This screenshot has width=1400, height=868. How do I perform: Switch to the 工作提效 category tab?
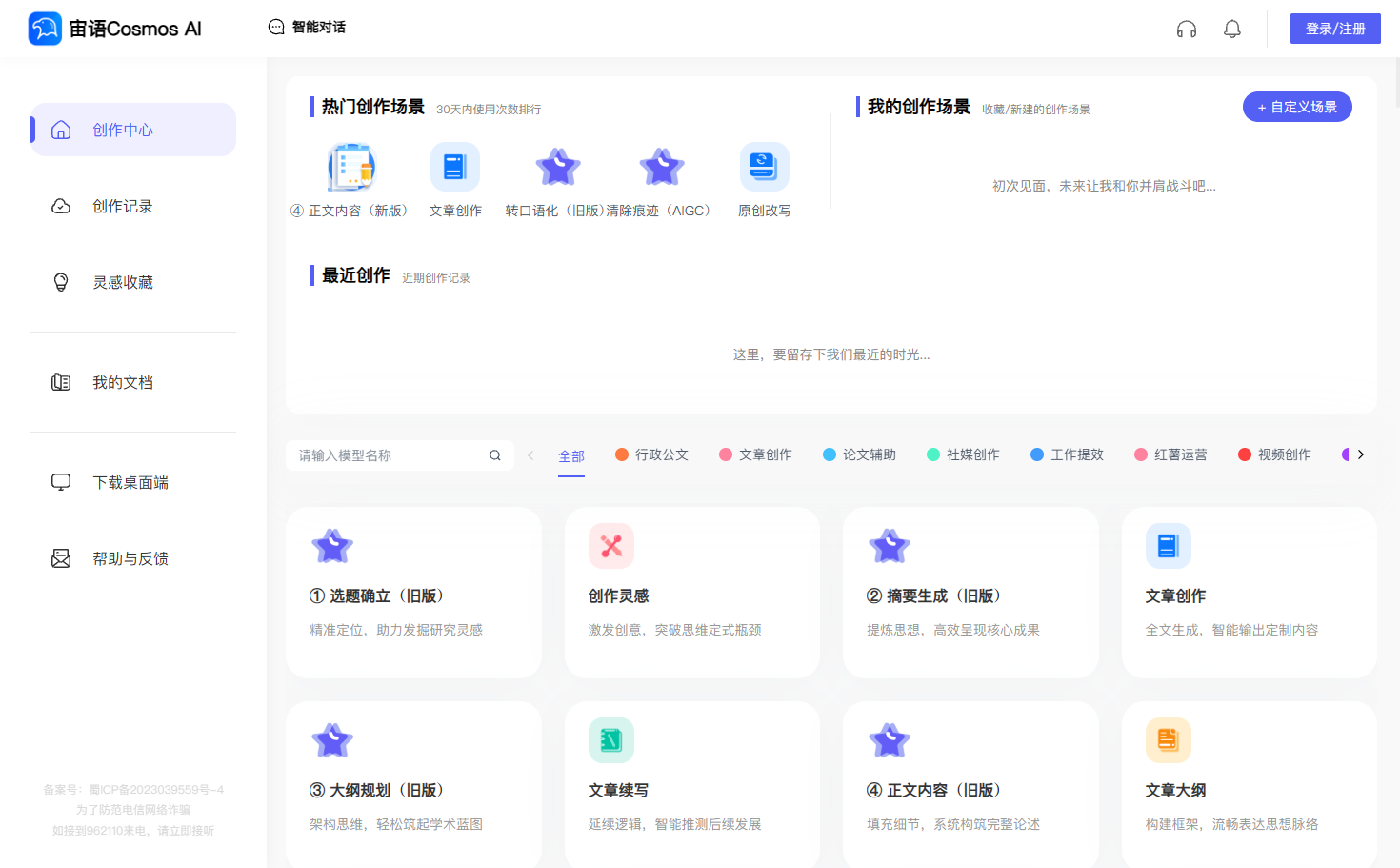[1067, 454]
